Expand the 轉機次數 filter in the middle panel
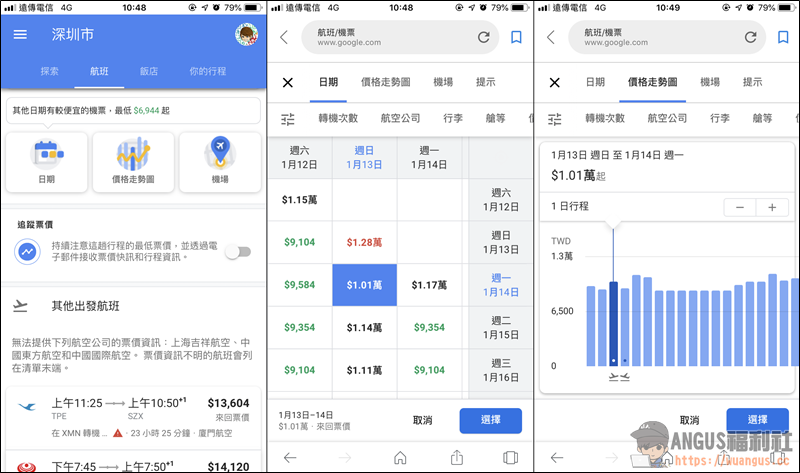 click(x=347, y=119)
